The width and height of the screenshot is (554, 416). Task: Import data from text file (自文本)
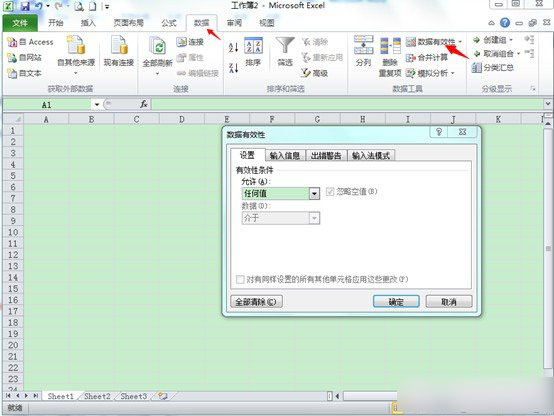pos(25,73)
